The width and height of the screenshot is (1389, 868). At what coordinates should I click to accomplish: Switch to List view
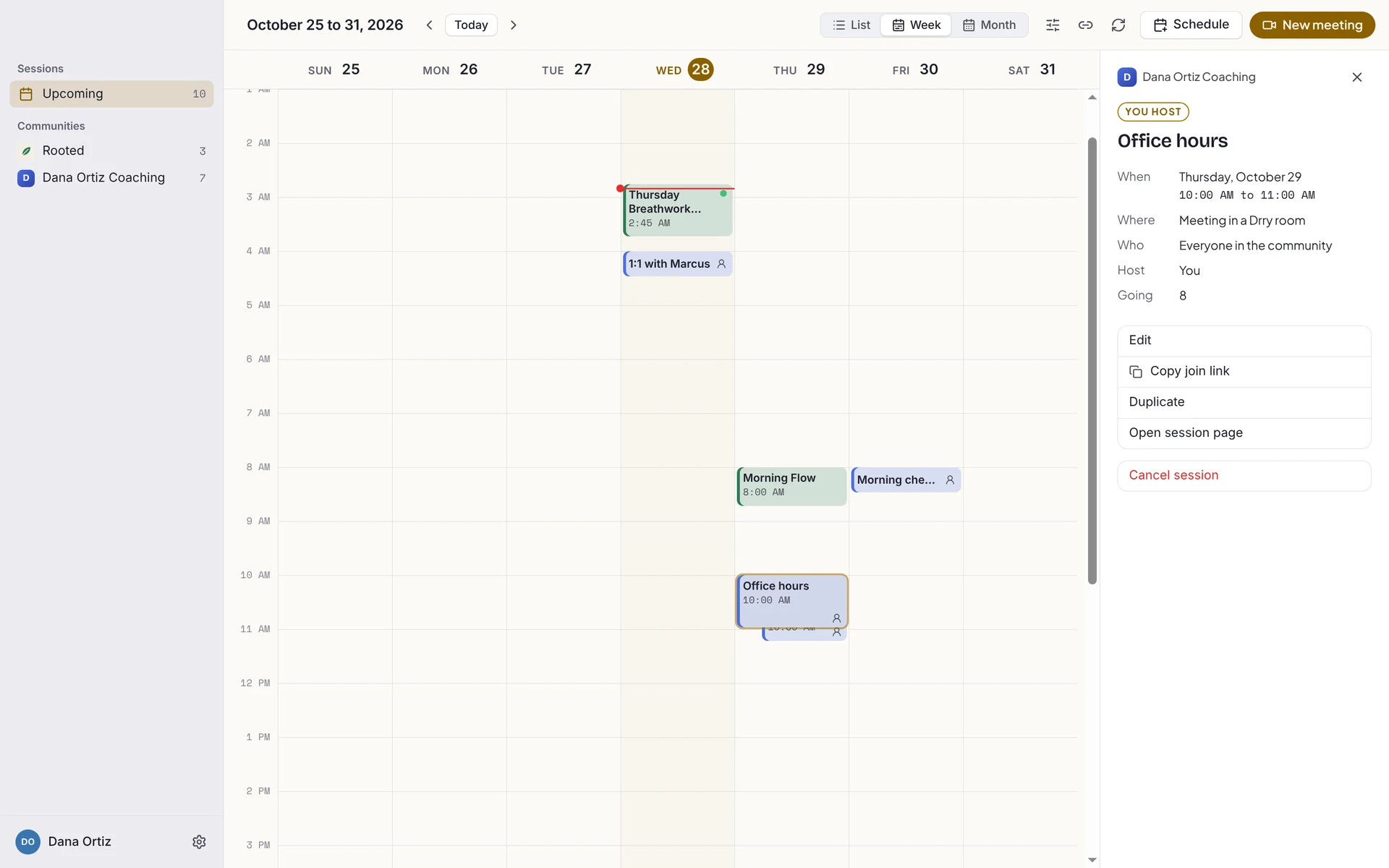[x=851, y=25]
